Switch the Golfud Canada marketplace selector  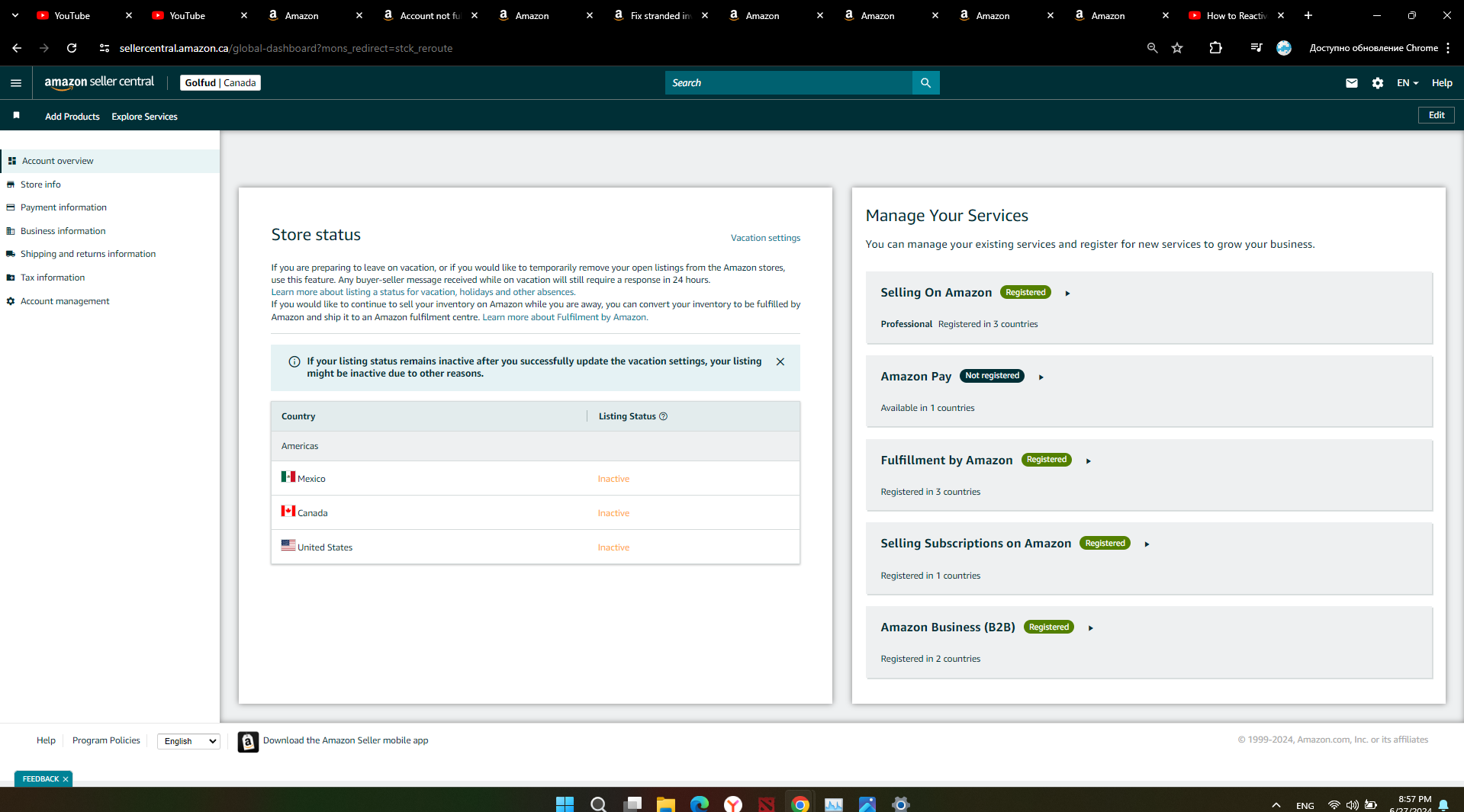[x=220, y=83]
